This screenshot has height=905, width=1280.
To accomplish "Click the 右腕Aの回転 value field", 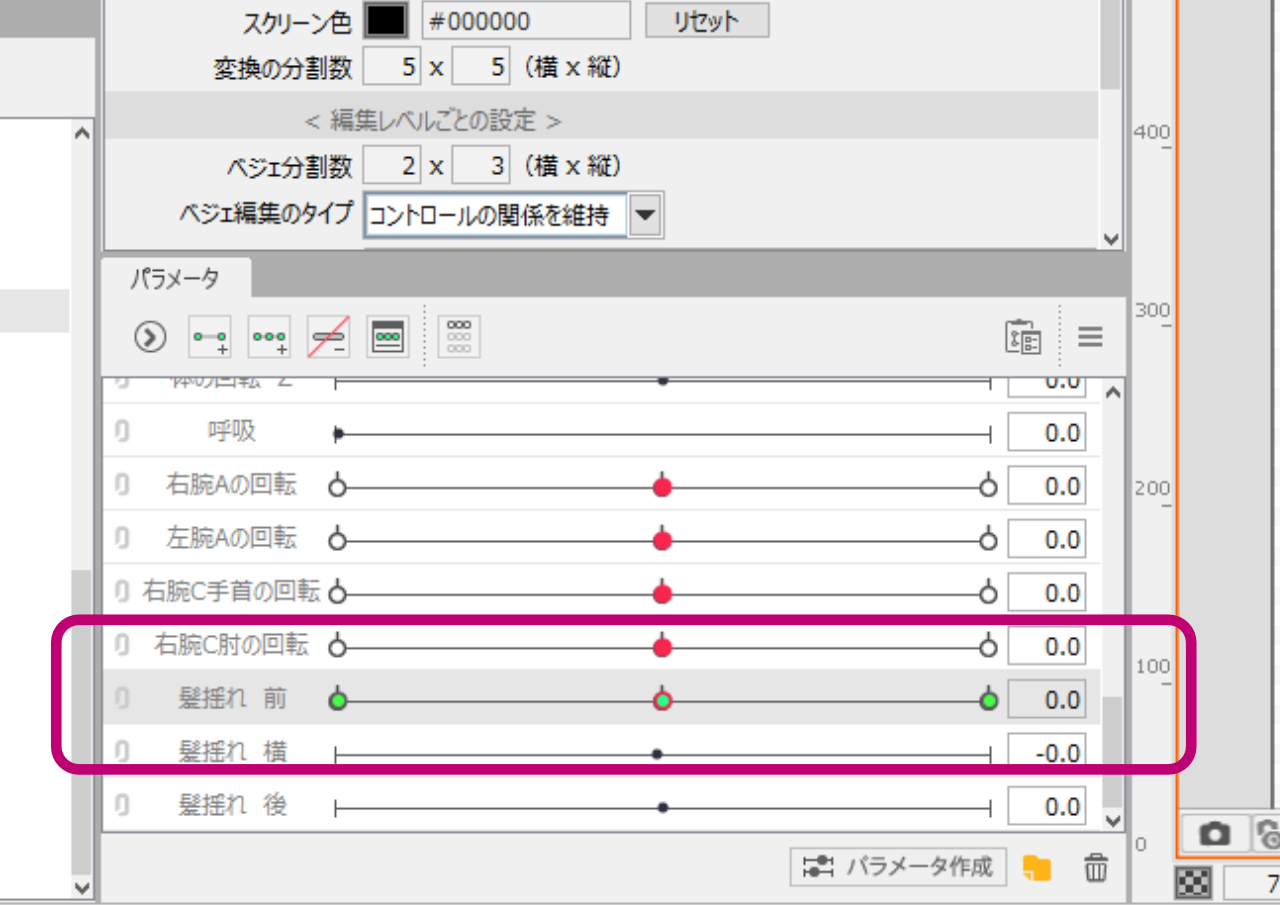I will click(x=1047, y=487).
